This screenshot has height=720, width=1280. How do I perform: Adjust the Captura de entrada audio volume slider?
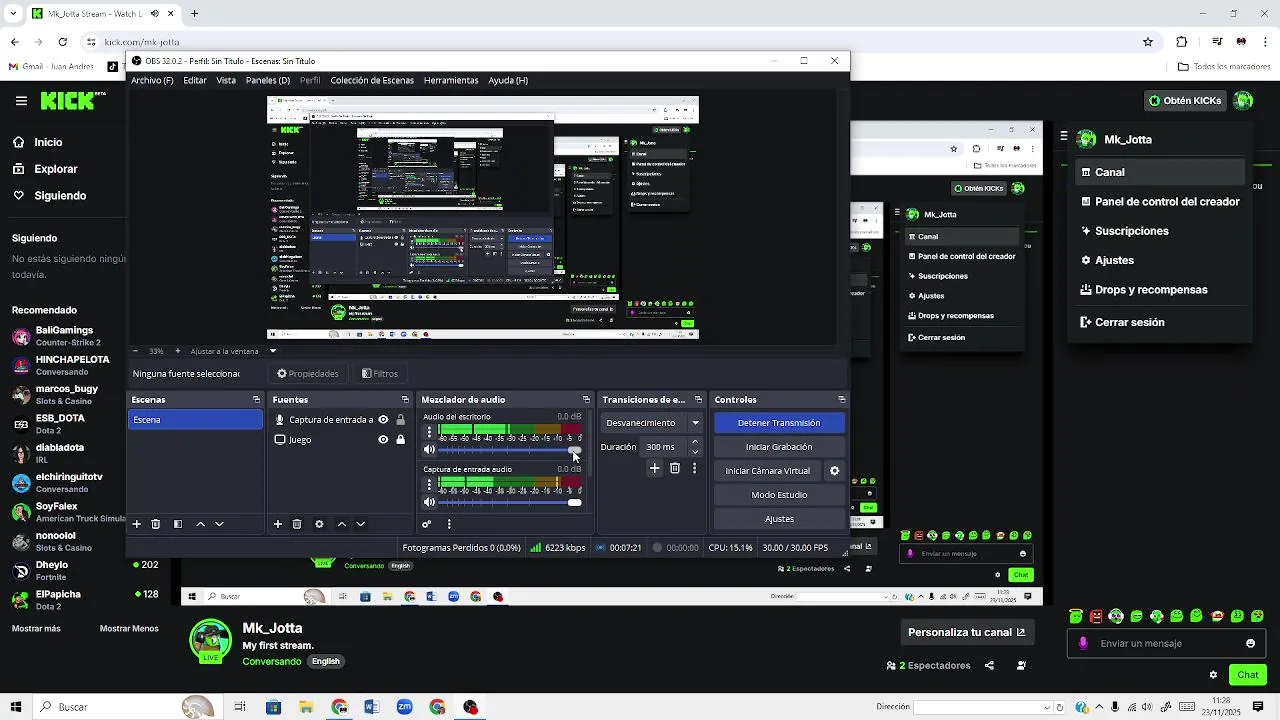pos(508,503)
